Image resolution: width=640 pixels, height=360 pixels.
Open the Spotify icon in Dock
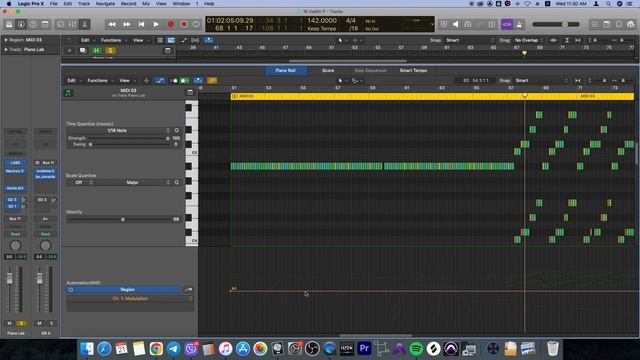(x=416, y=349)
